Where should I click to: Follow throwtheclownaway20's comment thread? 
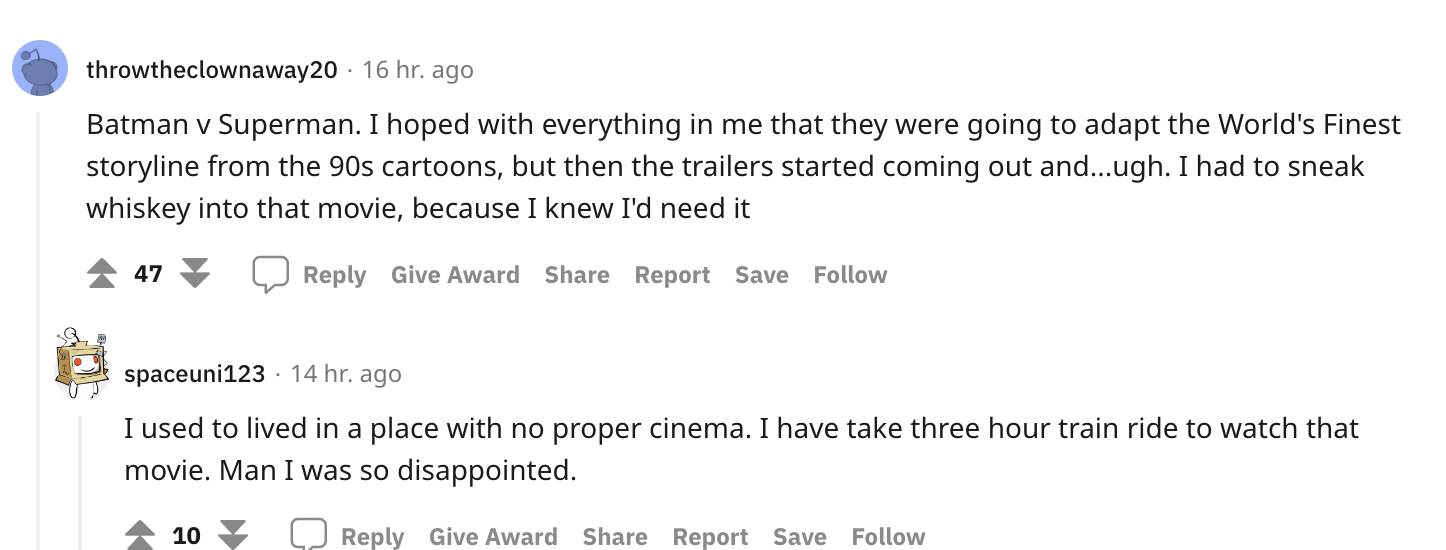click(x=850, y=275)
